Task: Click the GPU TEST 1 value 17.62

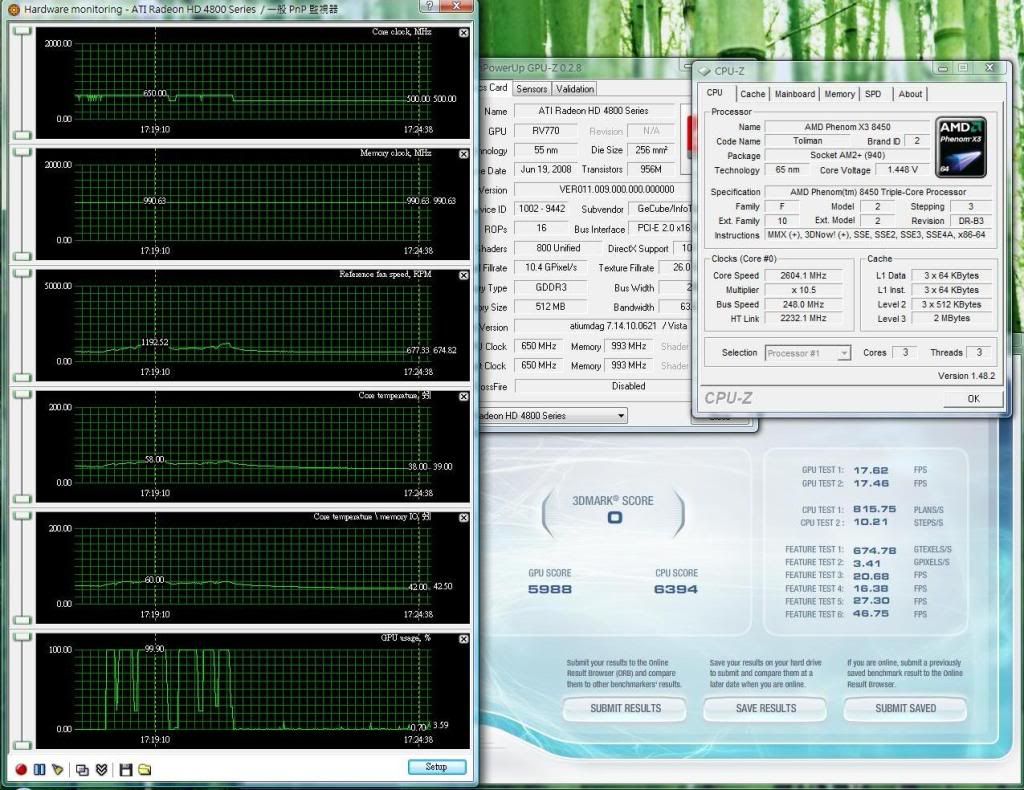Action: pos(871,470)
